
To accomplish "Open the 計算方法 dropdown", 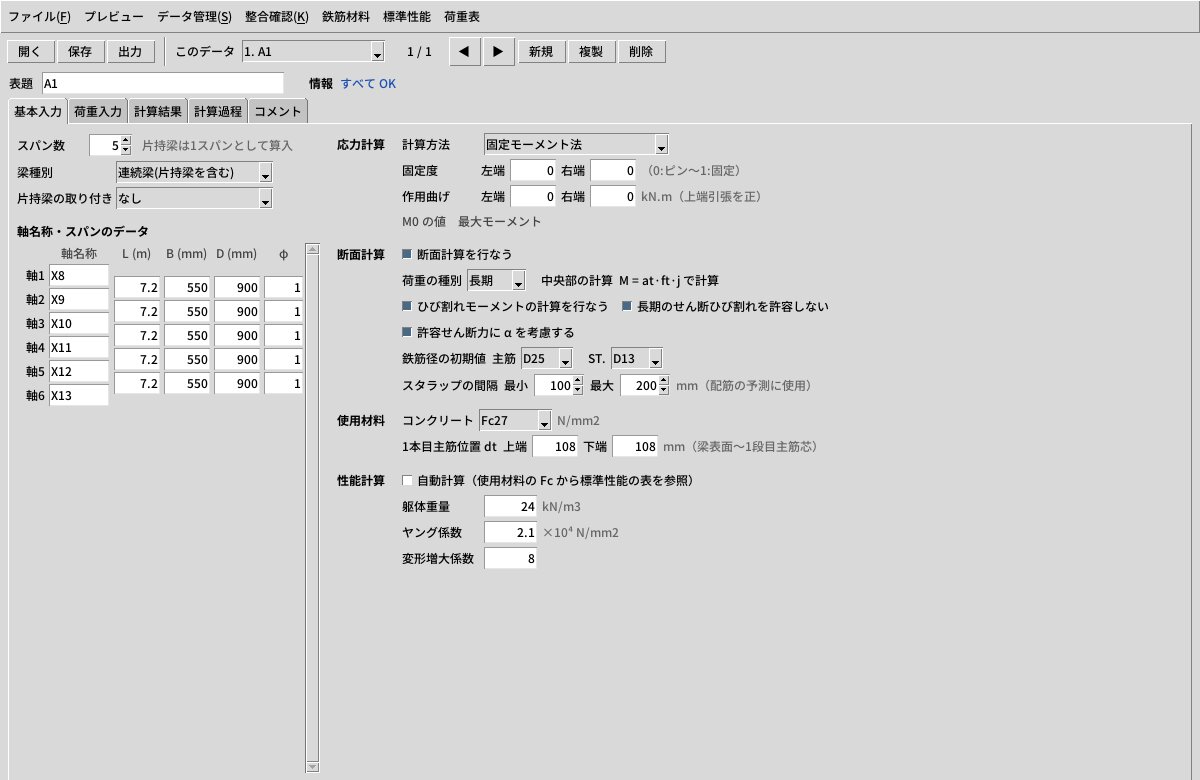I will [x=575, y=145].
